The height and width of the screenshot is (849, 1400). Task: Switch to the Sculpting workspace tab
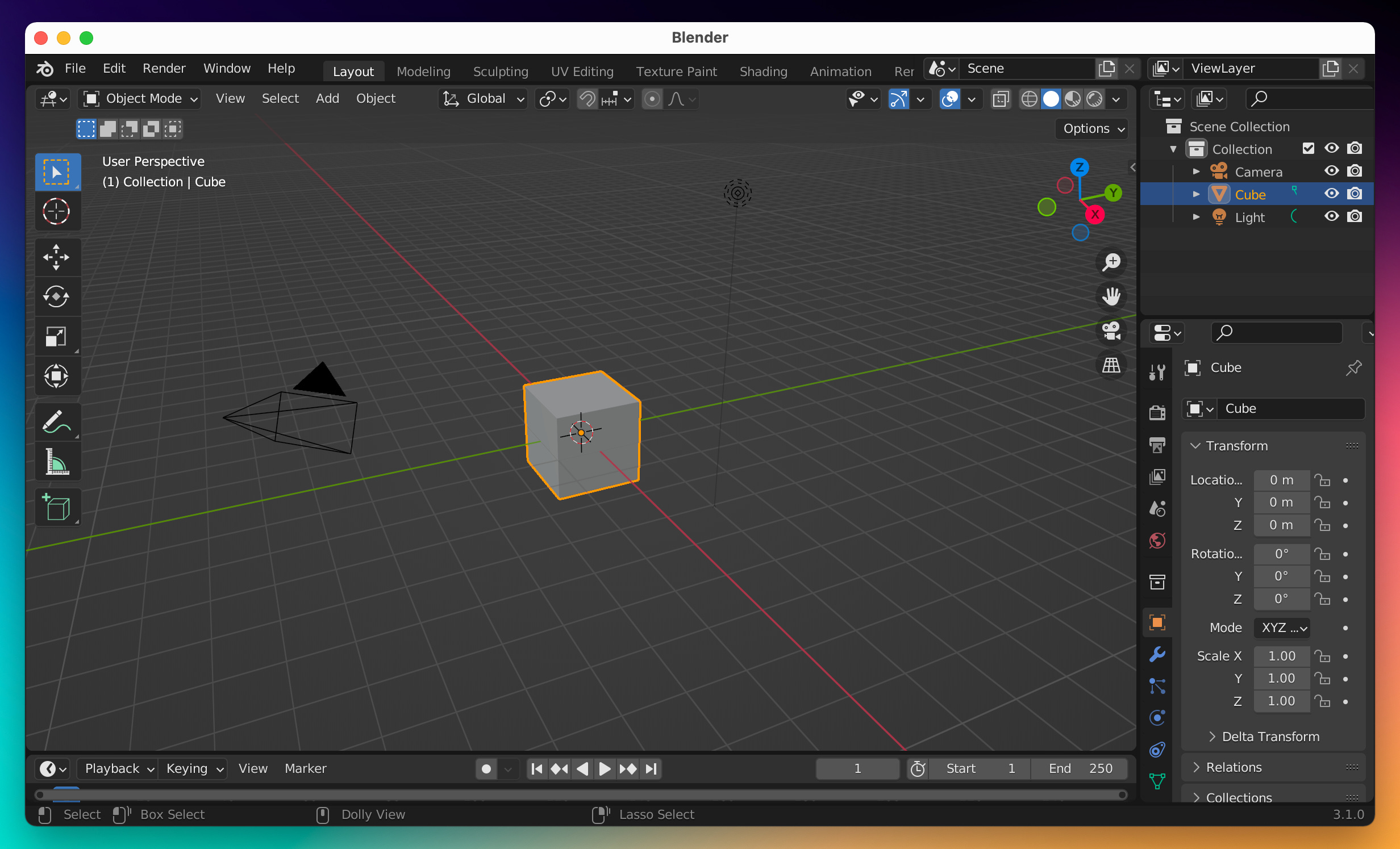coord(500,72)
